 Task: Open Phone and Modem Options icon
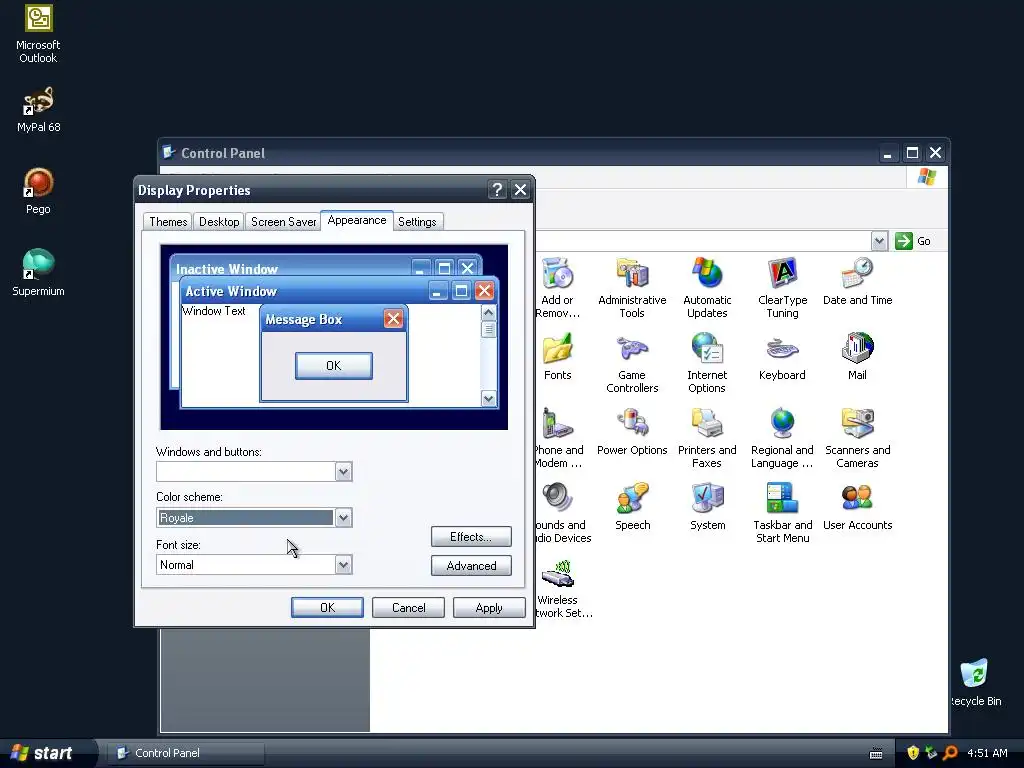(x=558, y=438)
